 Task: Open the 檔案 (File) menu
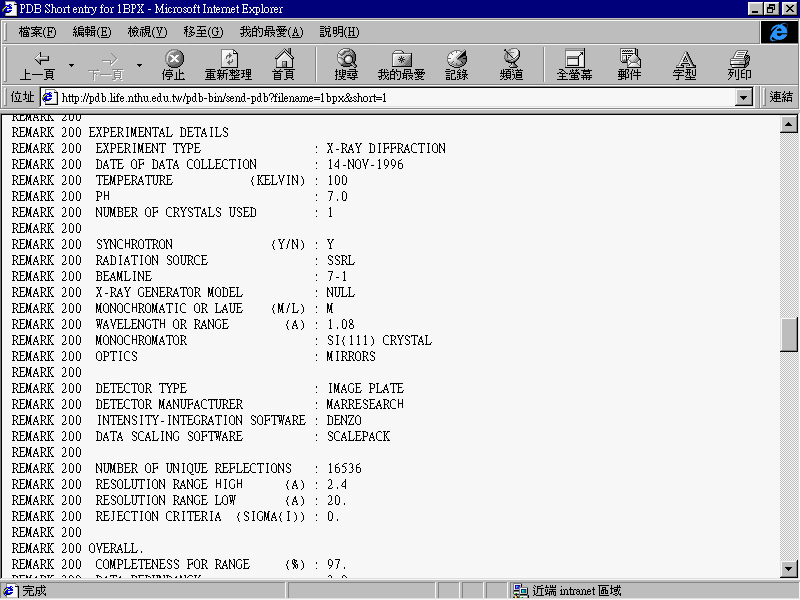click(x=37, y=32)
